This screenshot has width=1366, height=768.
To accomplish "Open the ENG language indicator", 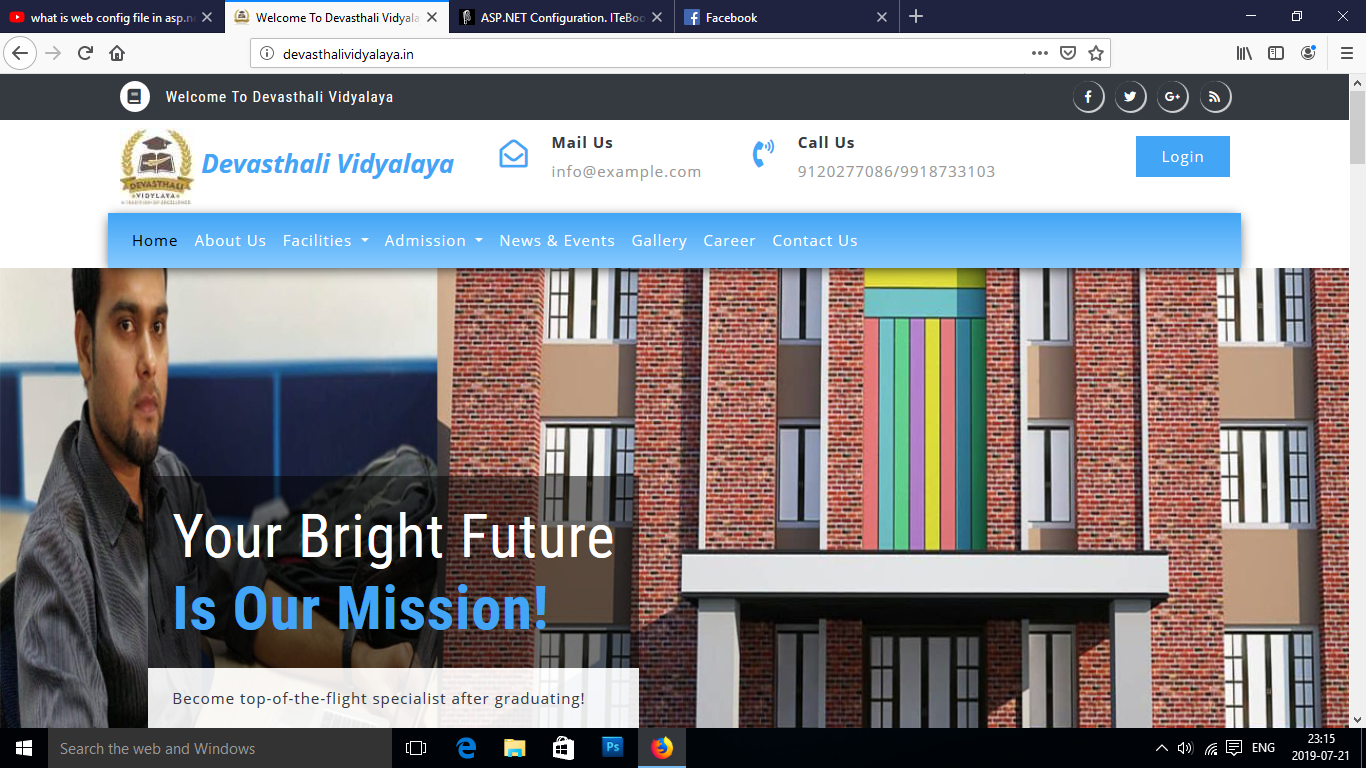I will click(x=1263, y=748).
